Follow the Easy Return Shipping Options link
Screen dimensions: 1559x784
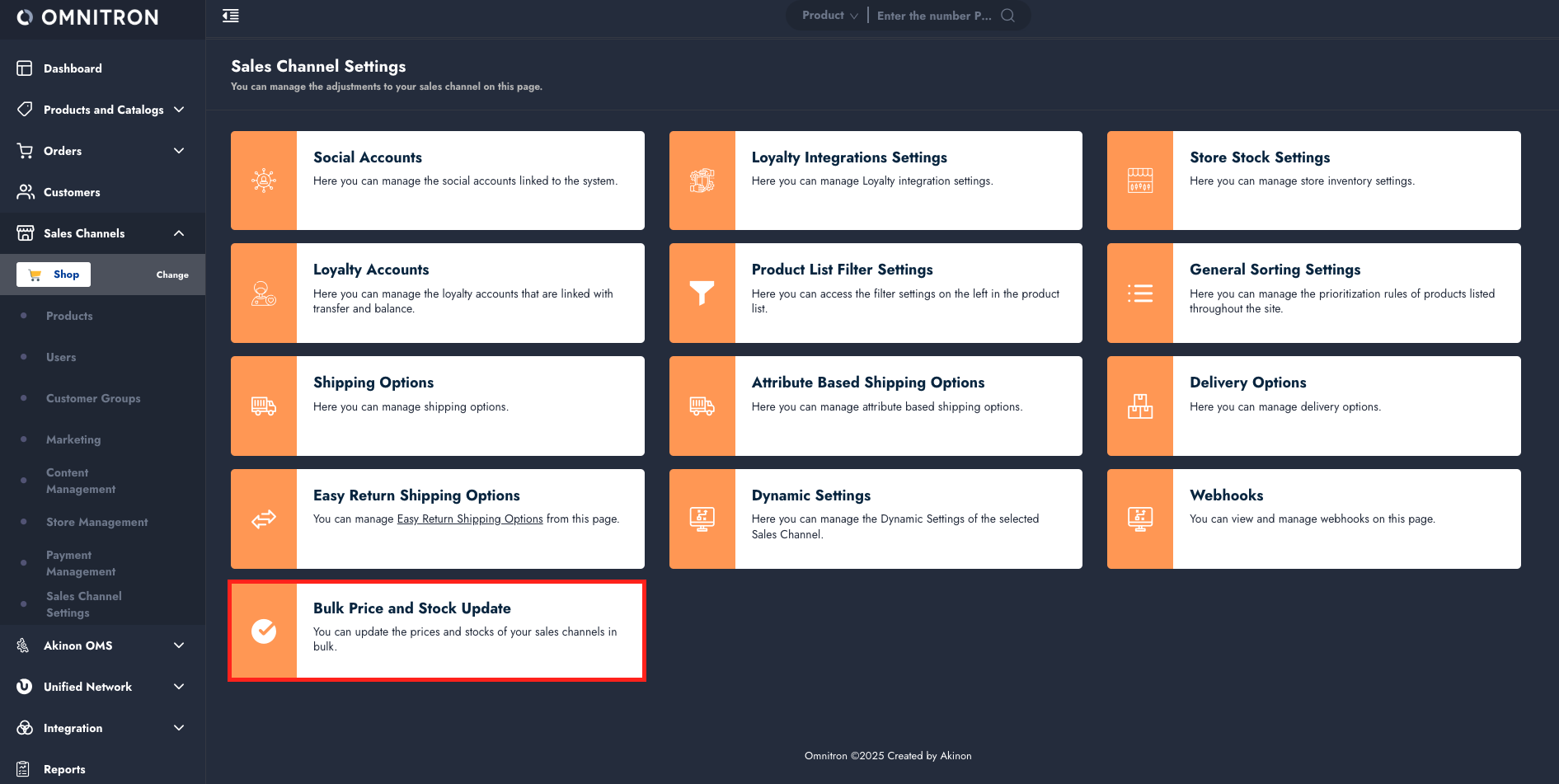tap(470, 519)
